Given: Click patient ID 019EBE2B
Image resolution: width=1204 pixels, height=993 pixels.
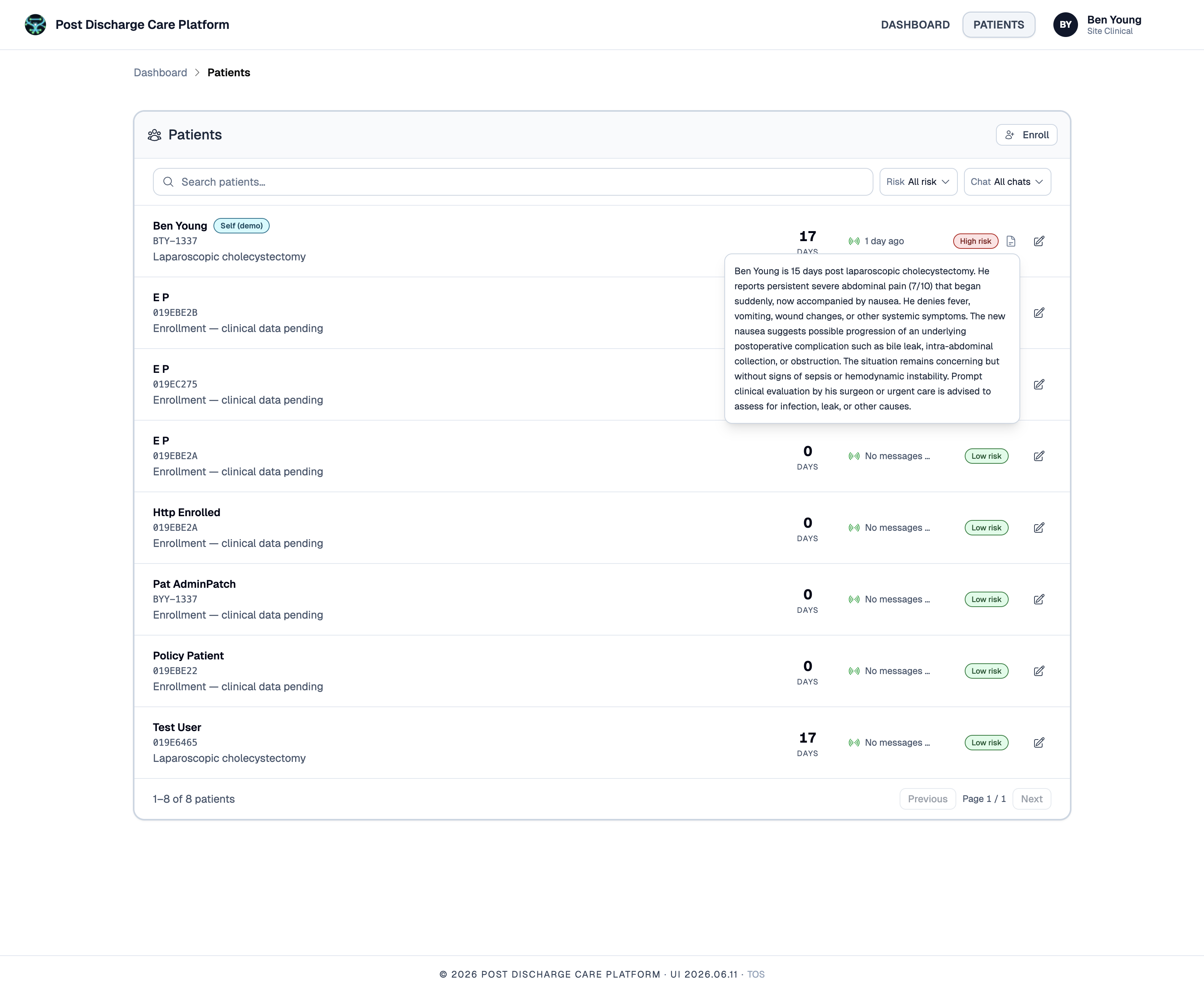Looking at the screenshot, I should coord(175,313).
